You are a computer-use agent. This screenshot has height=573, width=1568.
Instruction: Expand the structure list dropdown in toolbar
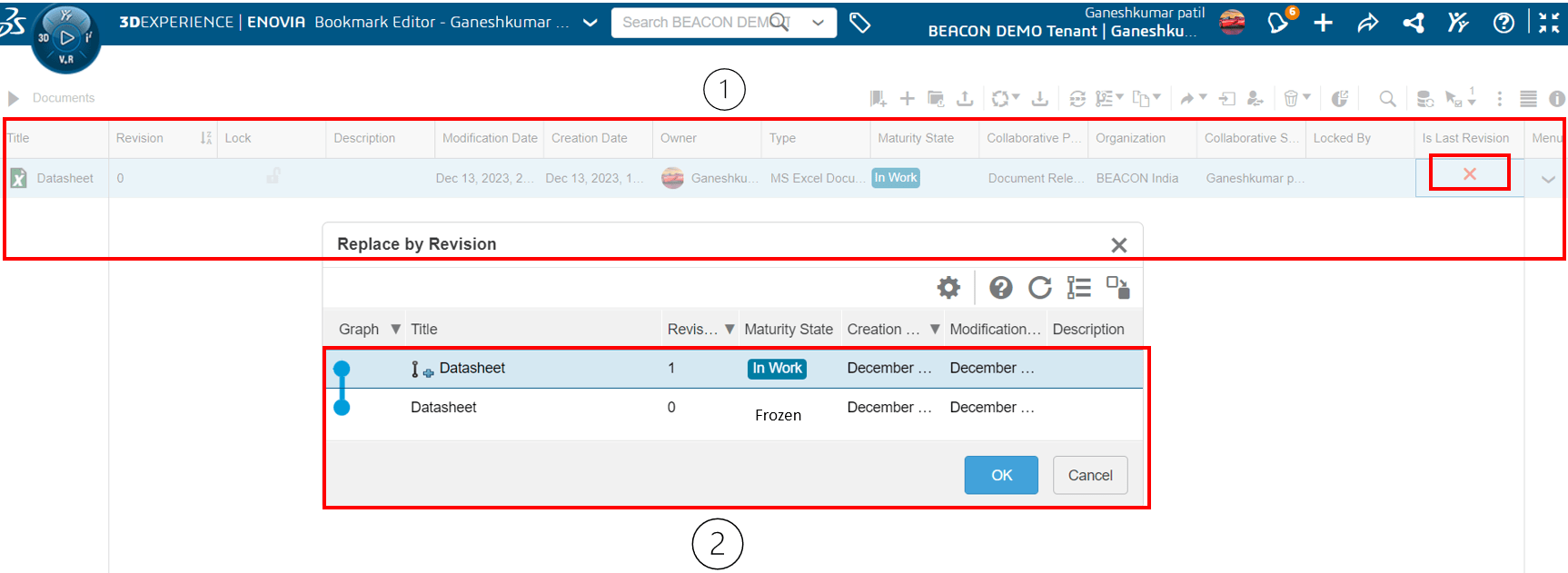point(1120,96)
